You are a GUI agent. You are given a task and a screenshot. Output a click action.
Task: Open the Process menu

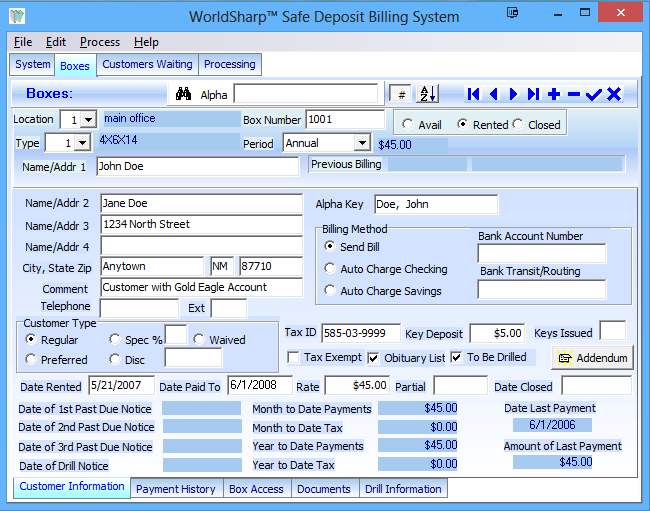99,42
